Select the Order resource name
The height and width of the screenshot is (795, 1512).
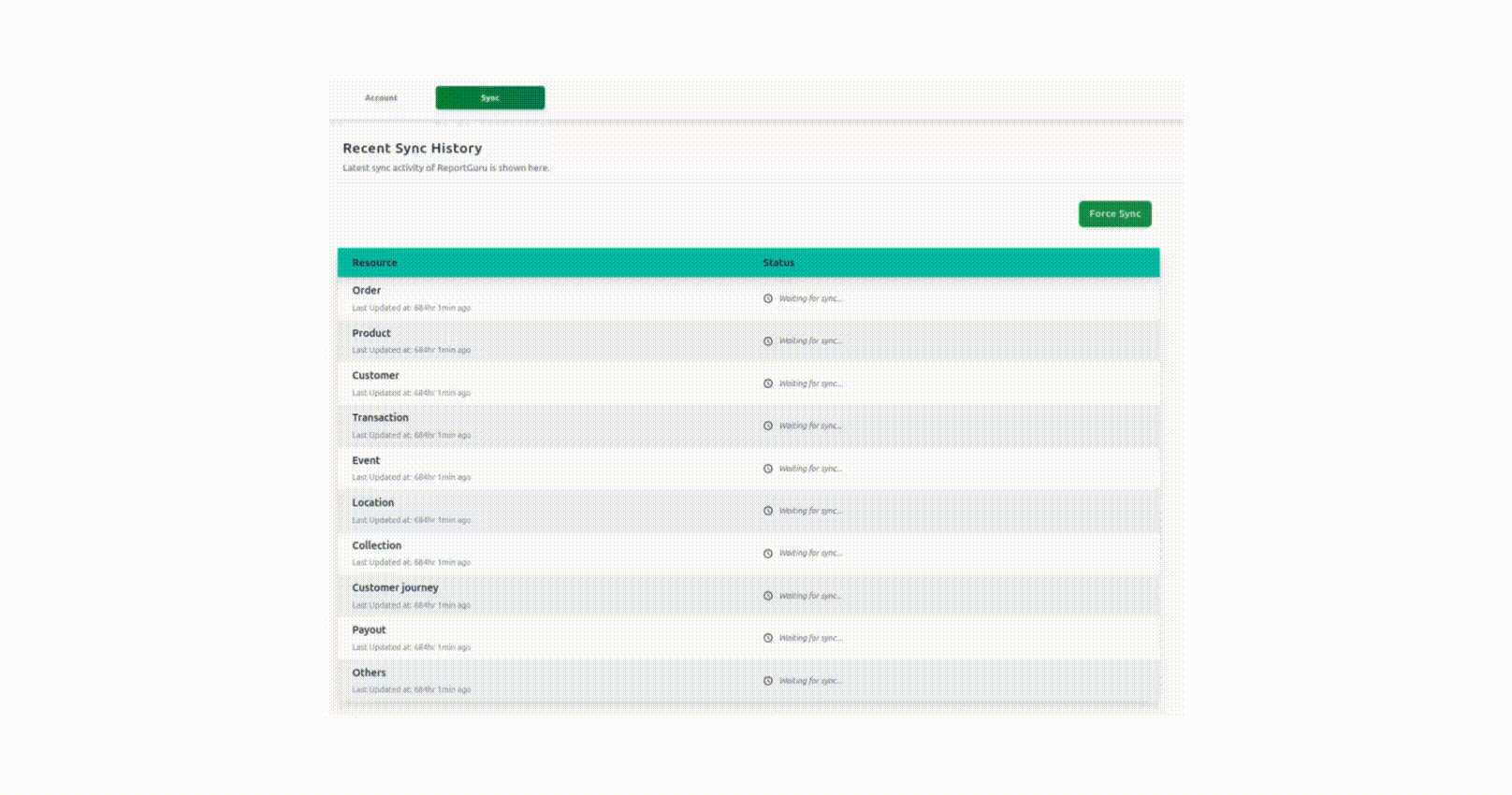366,291
